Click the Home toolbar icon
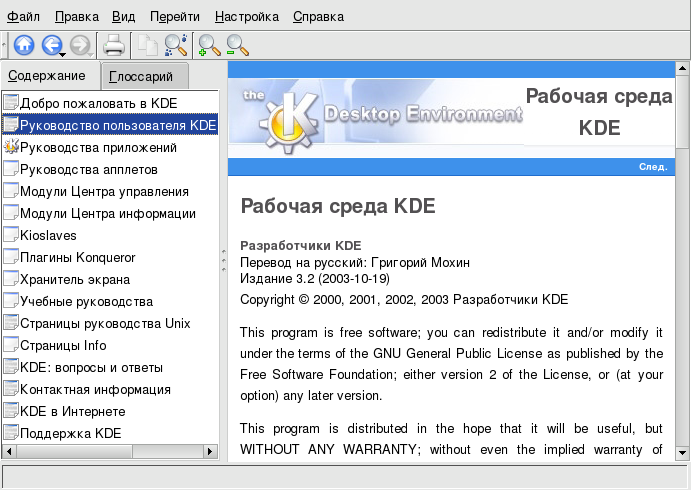 click(24, 45)
